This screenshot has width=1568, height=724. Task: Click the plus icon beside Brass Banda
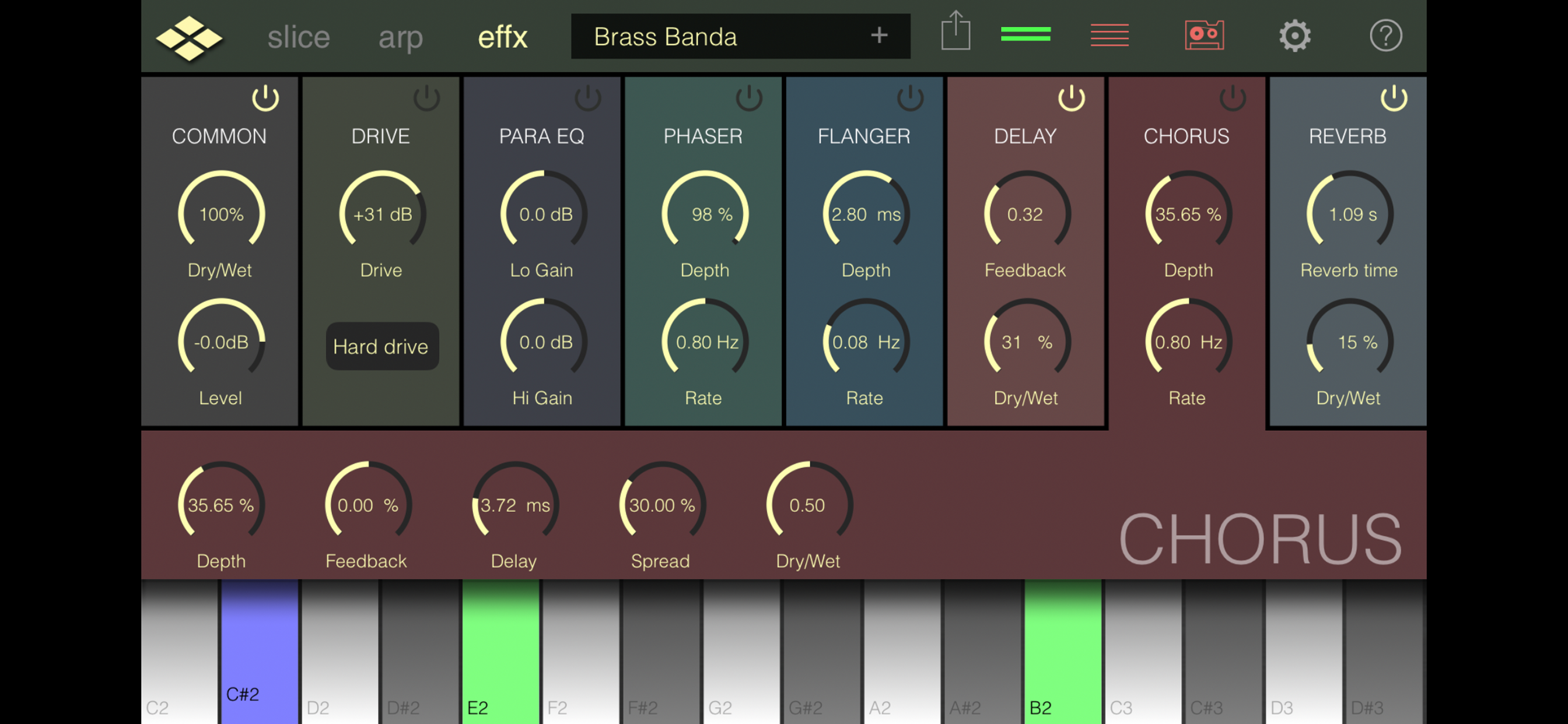[x=878, y=36]
